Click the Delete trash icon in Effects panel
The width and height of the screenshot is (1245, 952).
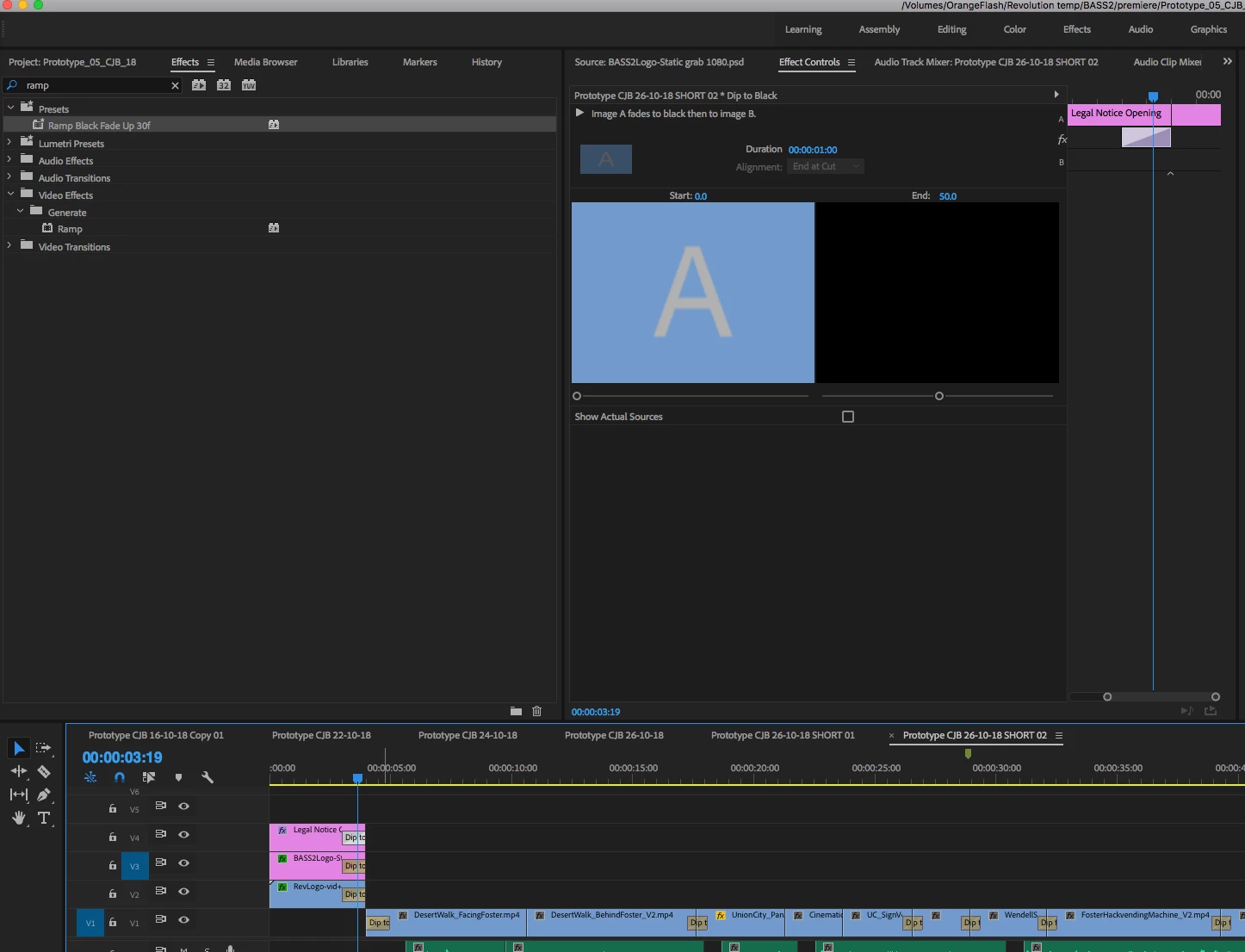(537, 711)
